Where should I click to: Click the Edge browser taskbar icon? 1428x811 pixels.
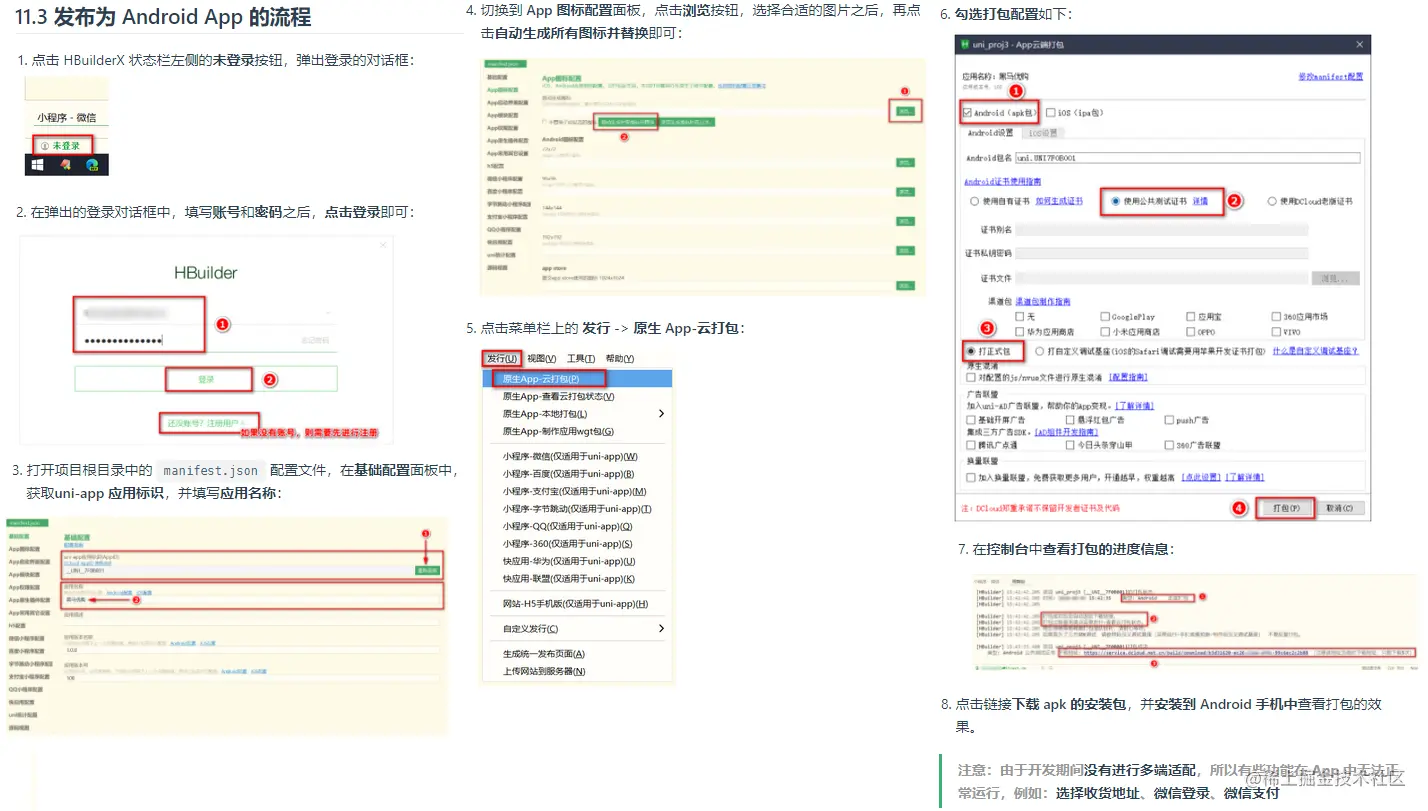click(x=92, y=165)
